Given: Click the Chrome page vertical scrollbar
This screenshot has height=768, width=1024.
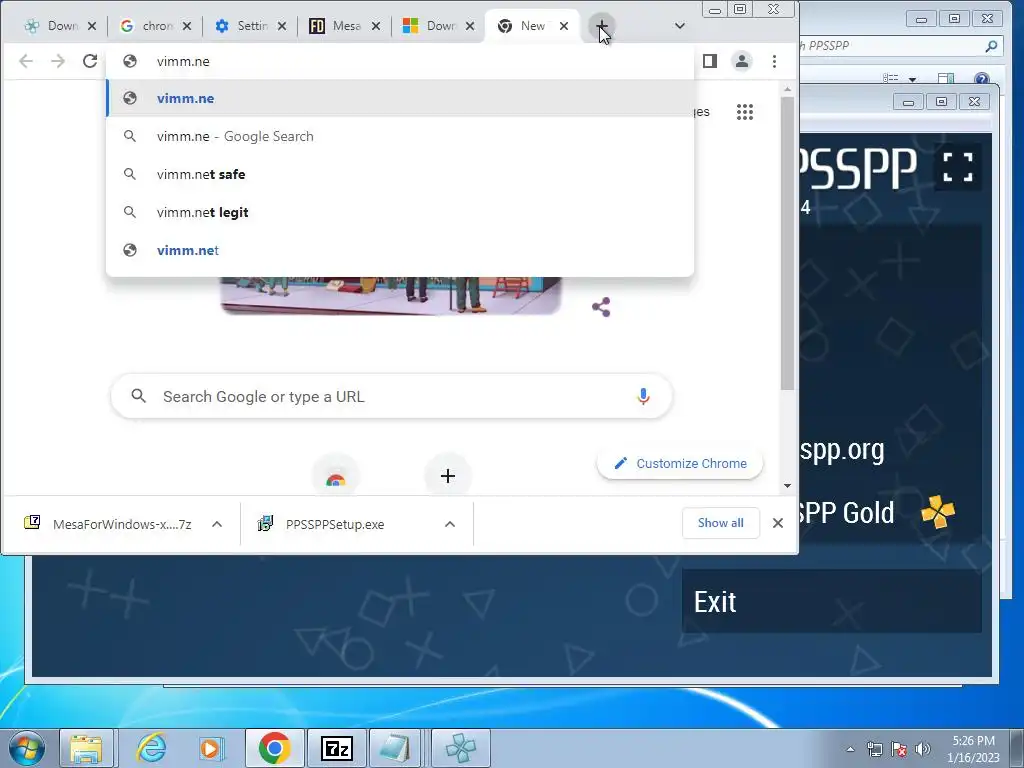Looking at the screenshot, I should click(787, 242).
